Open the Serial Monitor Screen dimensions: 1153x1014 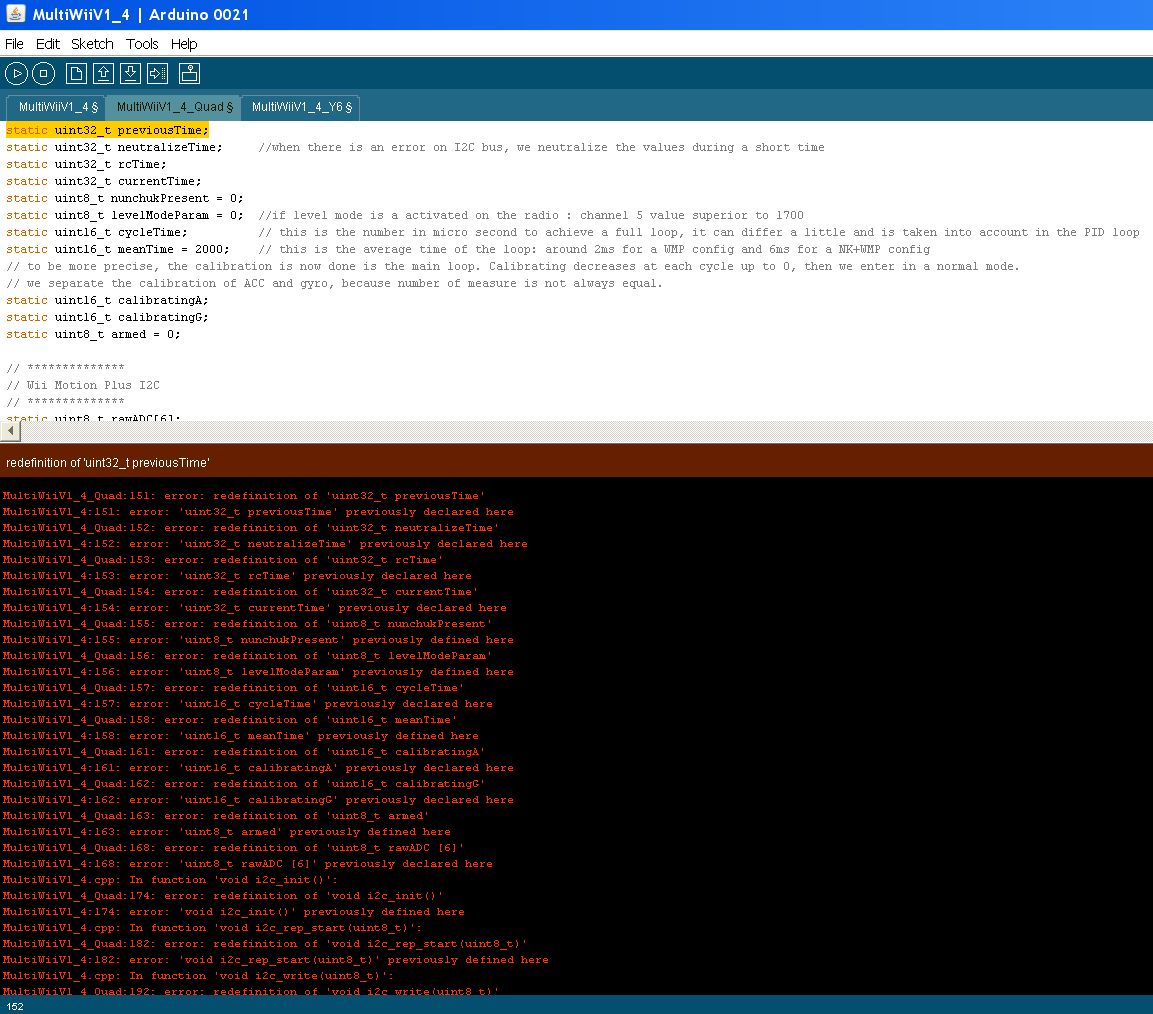189,73
